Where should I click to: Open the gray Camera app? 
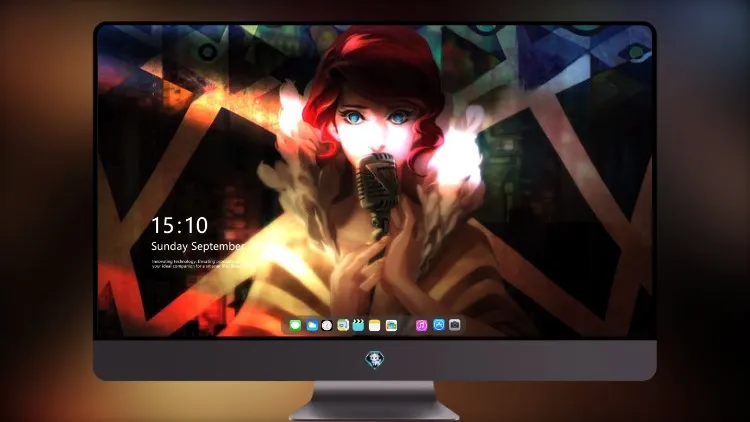[454, 325]
